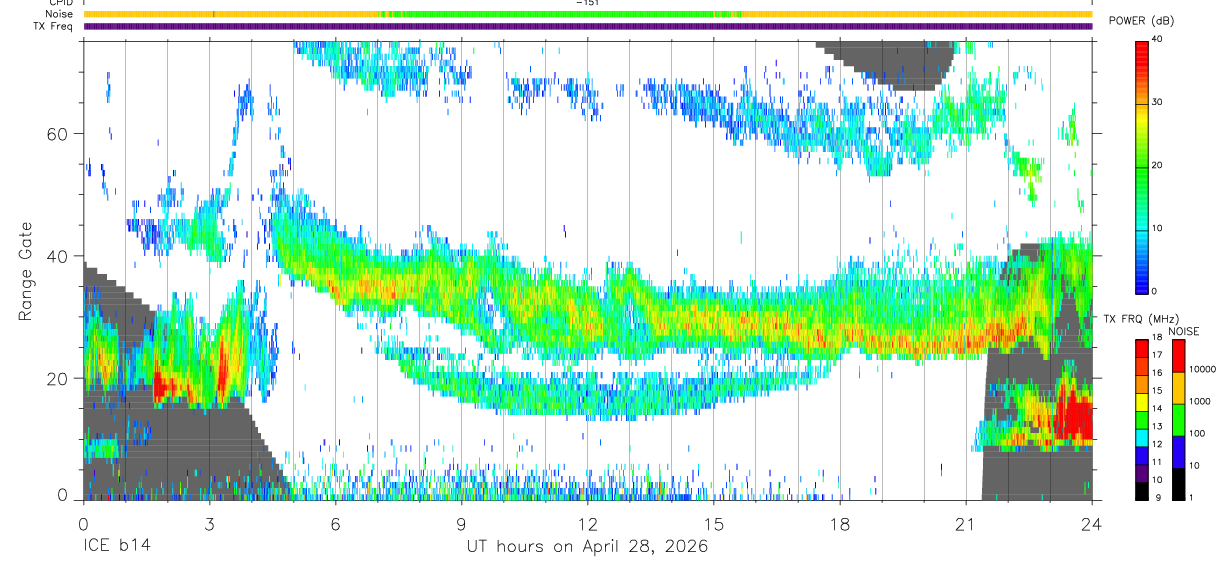Click the blue swatch in NOISE legend
Viewport: 1228px width, 567px height.
point(1178,451)
